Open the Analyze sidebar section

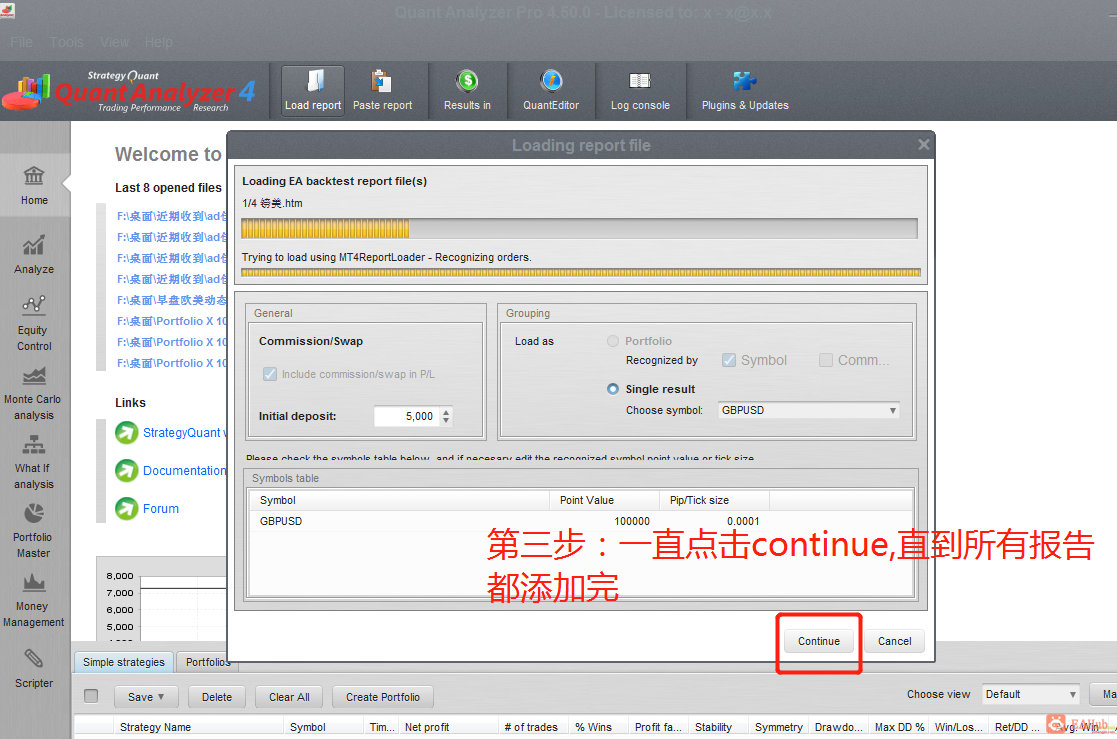pos(34,254)
